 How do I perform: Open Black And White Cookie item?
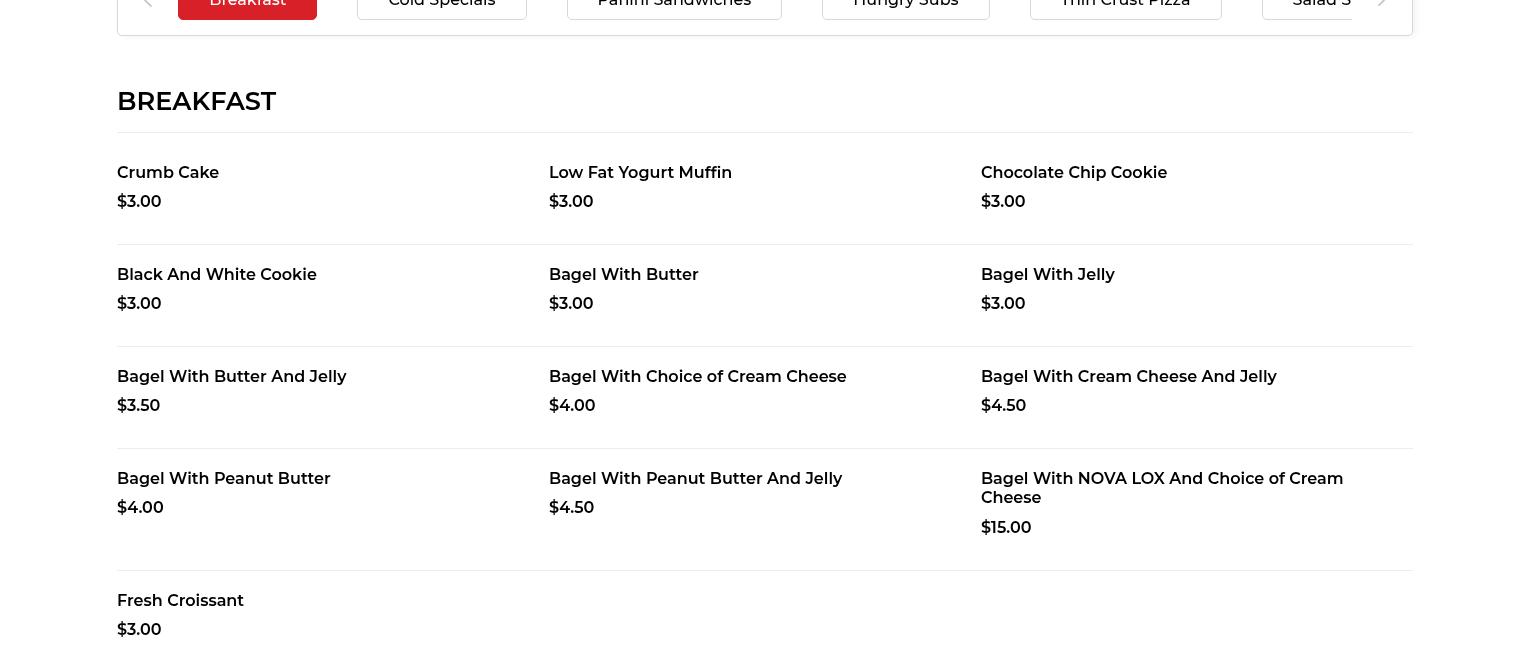click(216, 275)
